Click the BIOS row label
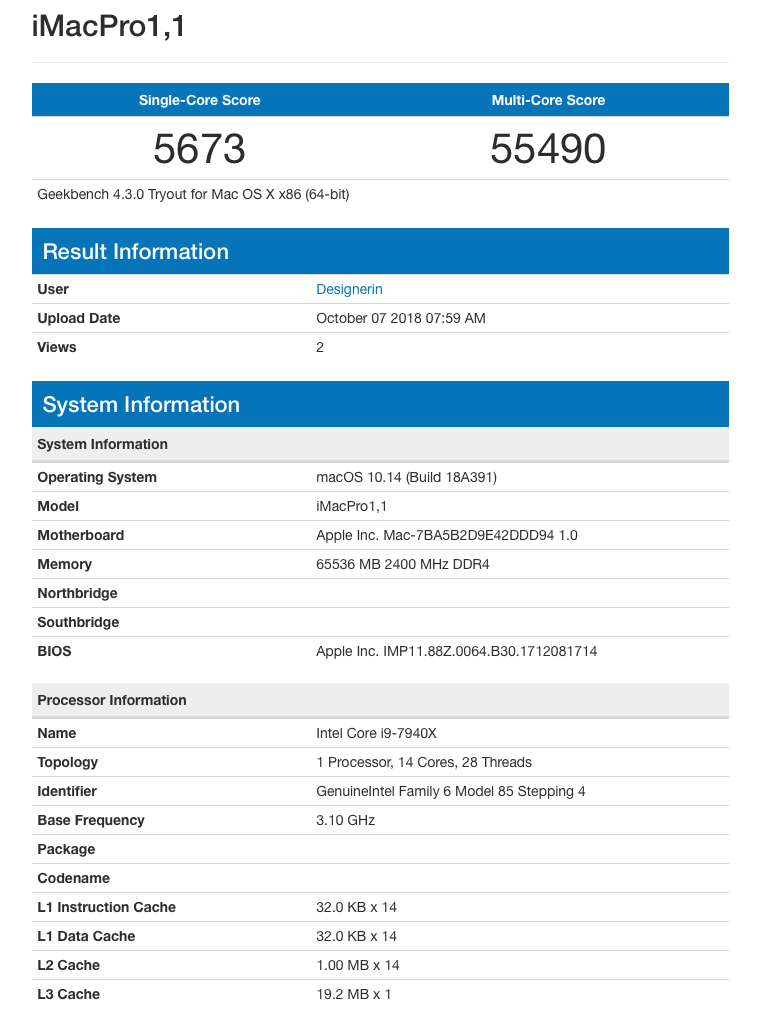Image resolution: width=763 pixels, height=1022 pixels. point(54,652)
